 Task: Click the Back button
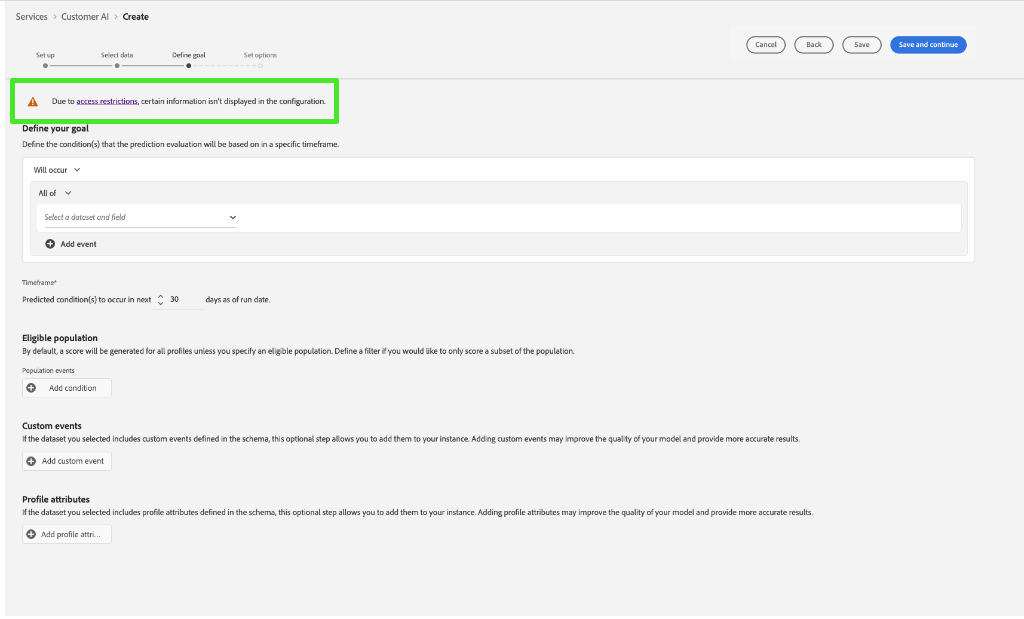click(814, 44)
